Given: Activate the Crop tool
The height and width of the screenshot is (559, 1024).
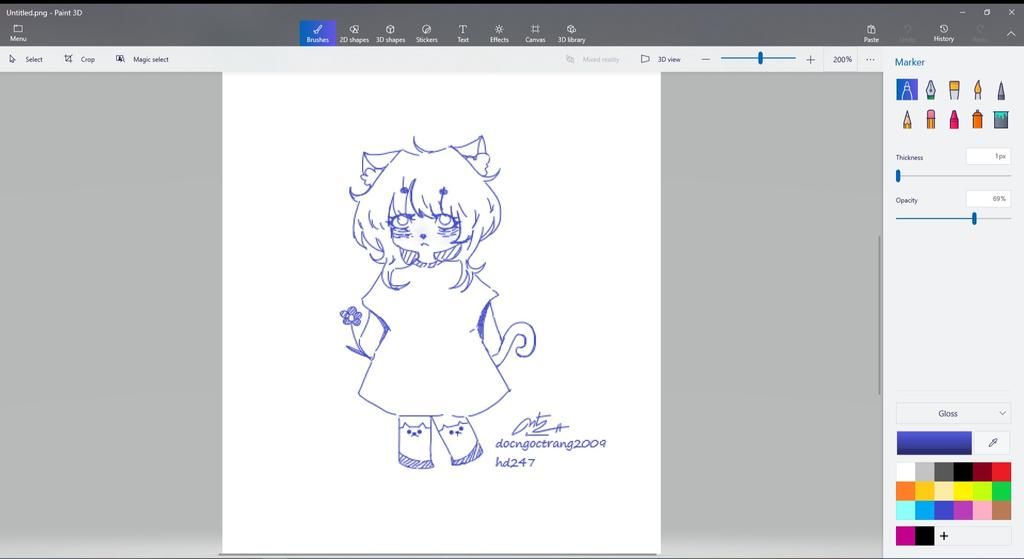Looking at the screenshot, I should (x=79, y=59).
